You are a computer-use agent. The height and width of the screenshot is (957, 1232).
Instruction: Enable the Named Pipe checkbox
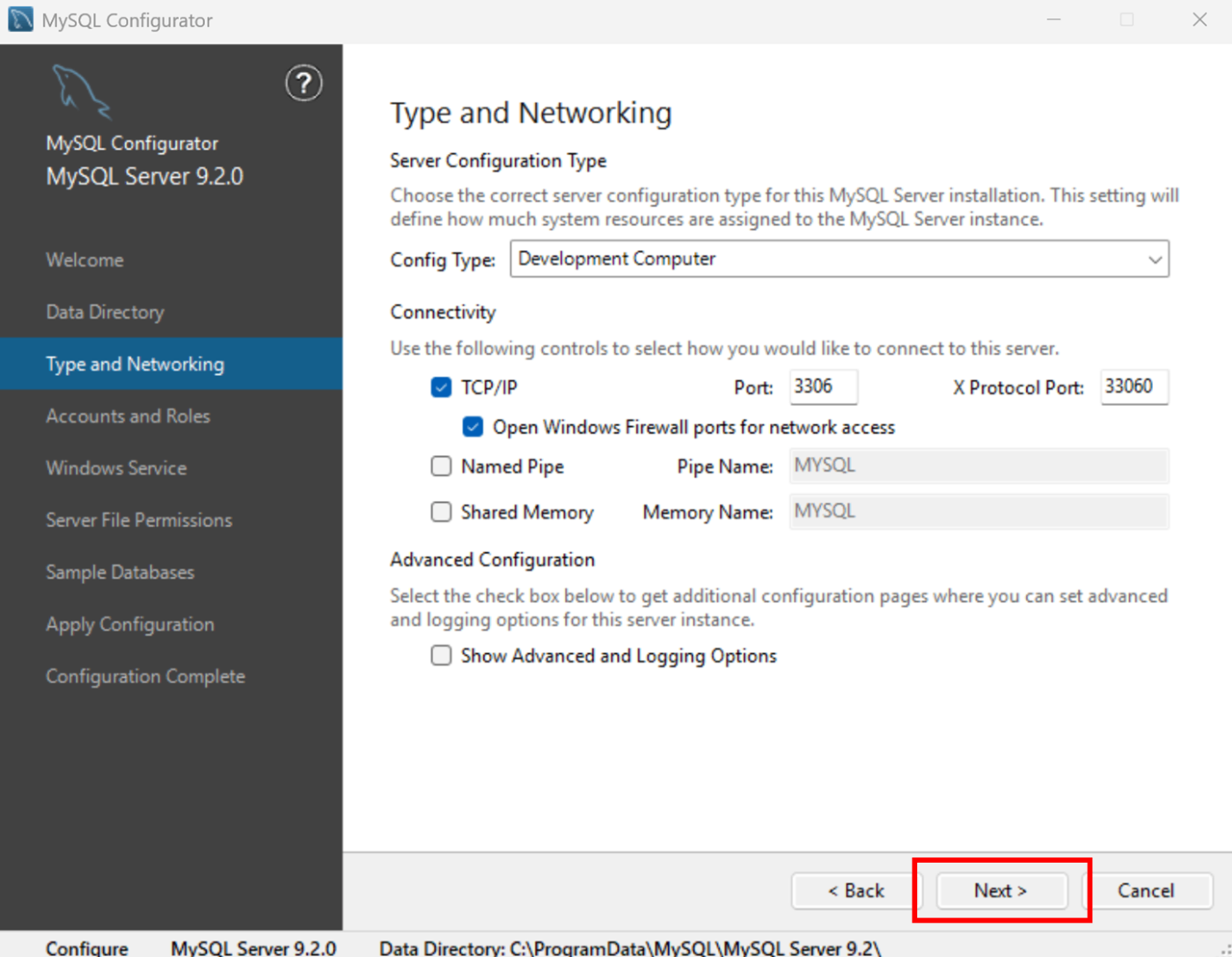441,466
